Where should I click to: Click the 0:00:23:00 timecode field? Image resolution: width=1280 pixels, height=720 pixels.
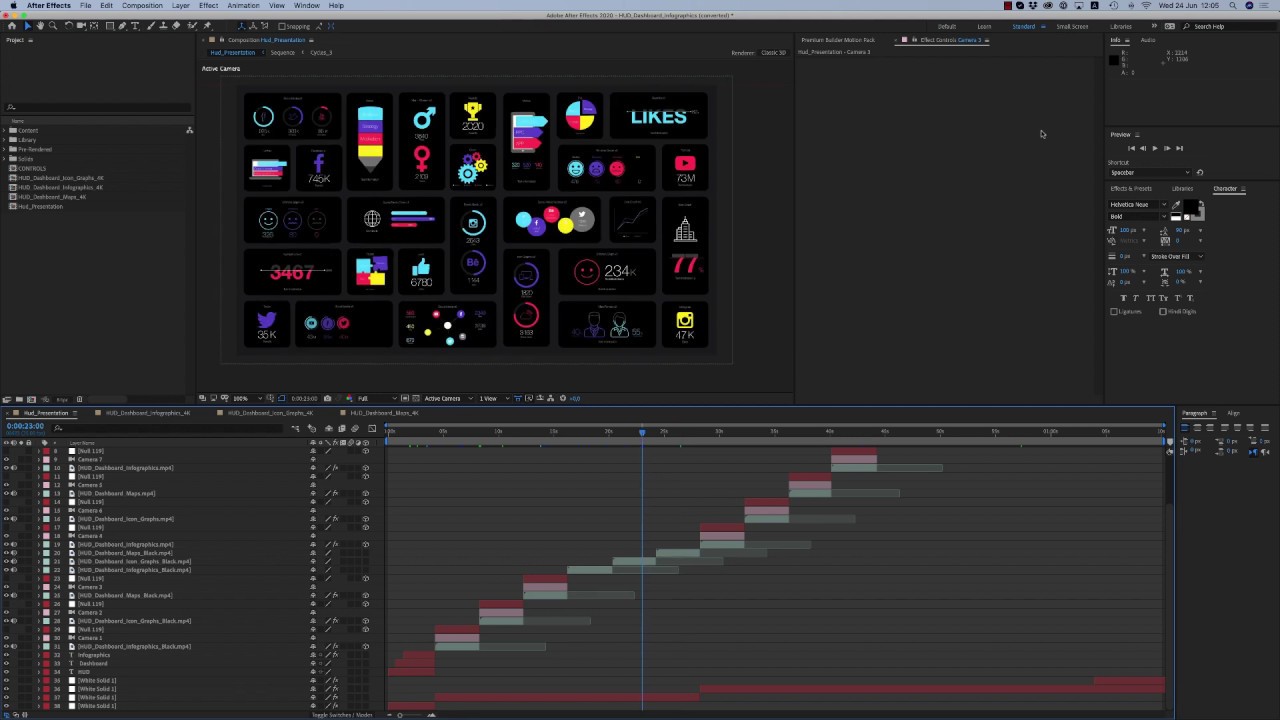25,426
